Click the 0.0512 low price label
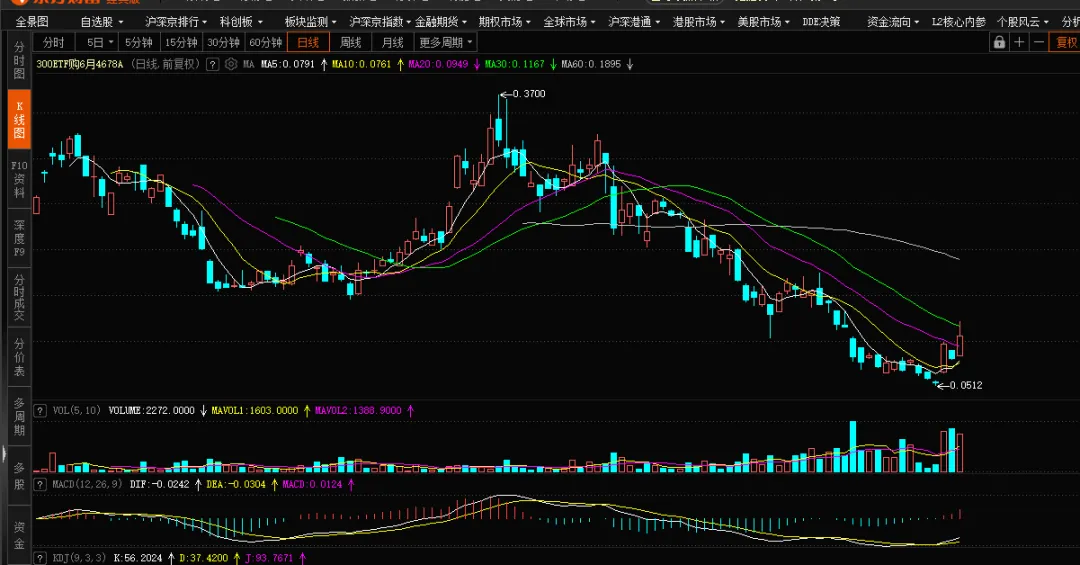The width and height of the screenshot is (1080, 565). point(966,385)
